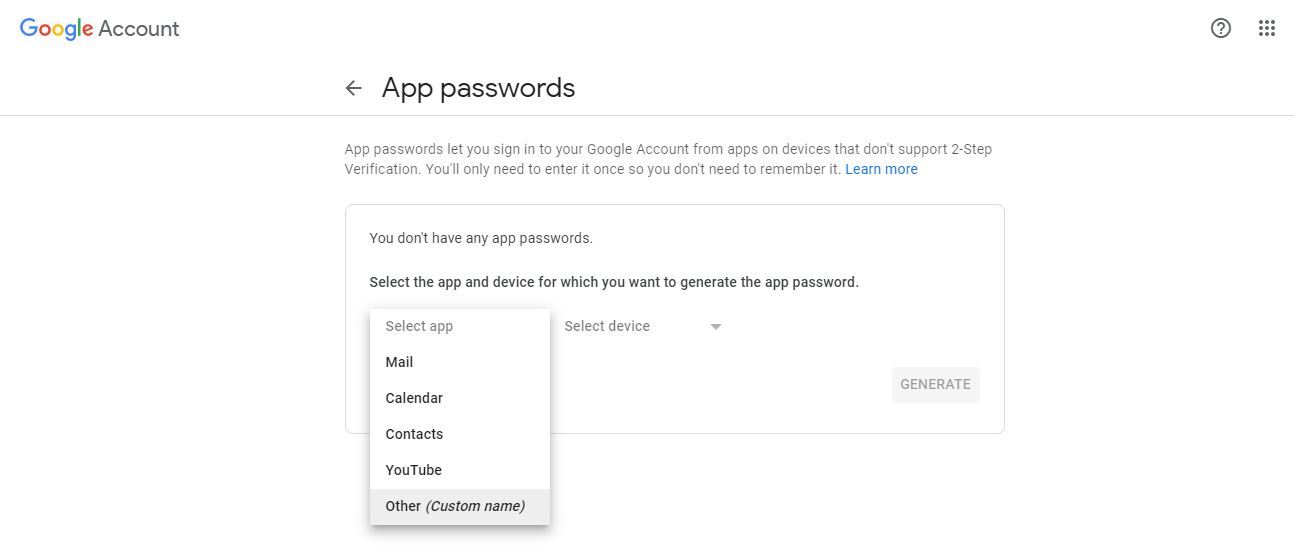Select Calendar in the app menu
The image size is (1294, 555).
(x=414, y=398)
